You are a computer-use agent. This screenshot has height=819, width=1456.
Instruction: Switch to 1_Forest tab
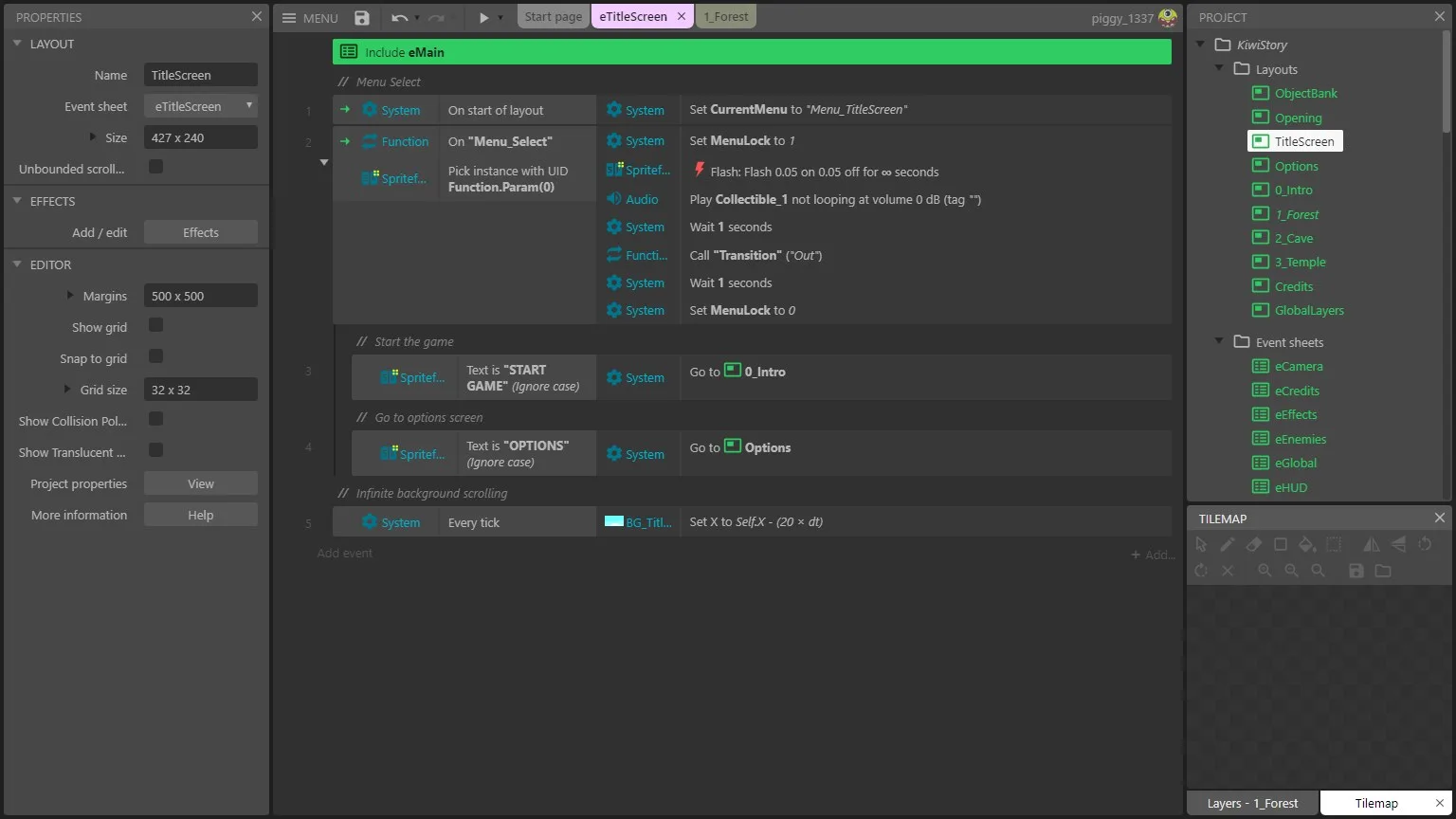(726, 17)
